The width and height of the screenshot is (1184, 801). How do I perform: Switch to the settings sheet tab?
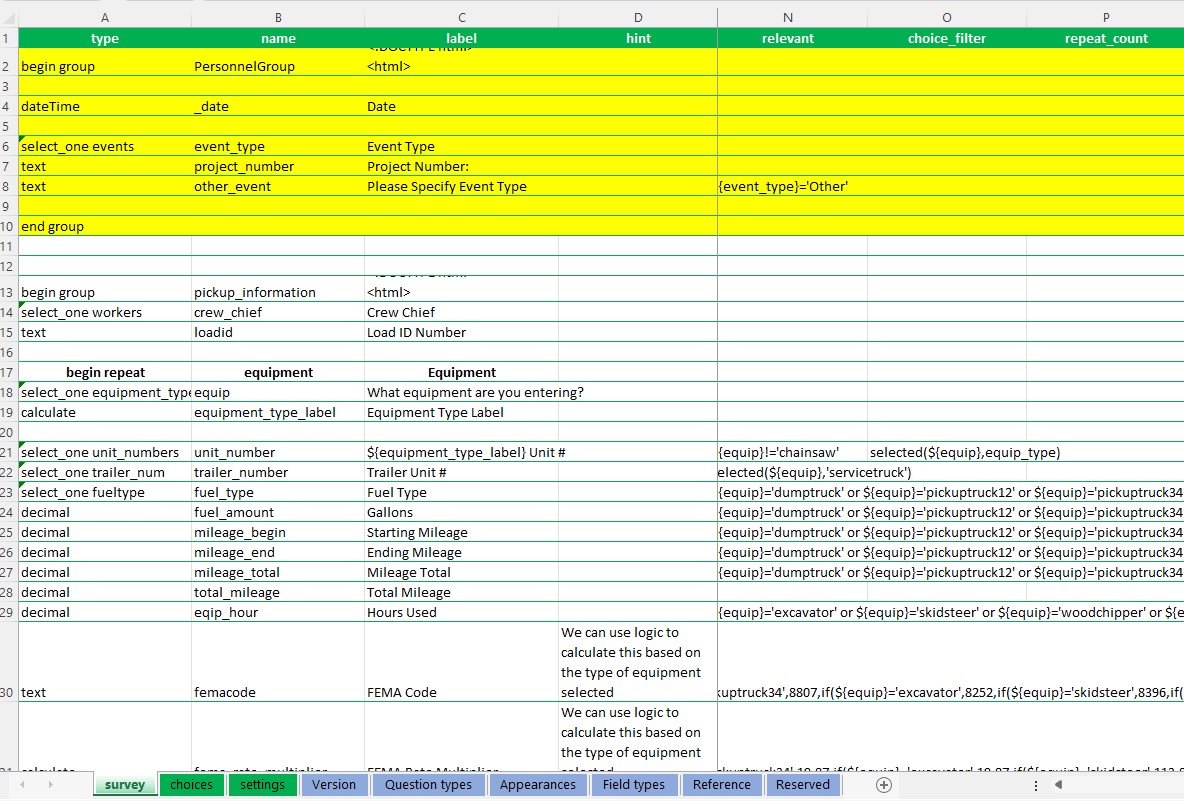pyautogui.click(x=262, y=785)
